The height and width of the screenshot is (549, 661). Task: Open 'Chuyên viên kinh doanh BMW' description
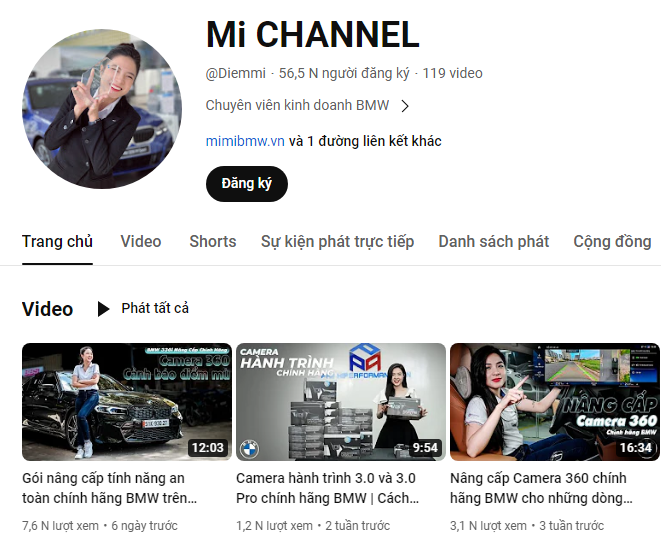click(x=297, y=105)
